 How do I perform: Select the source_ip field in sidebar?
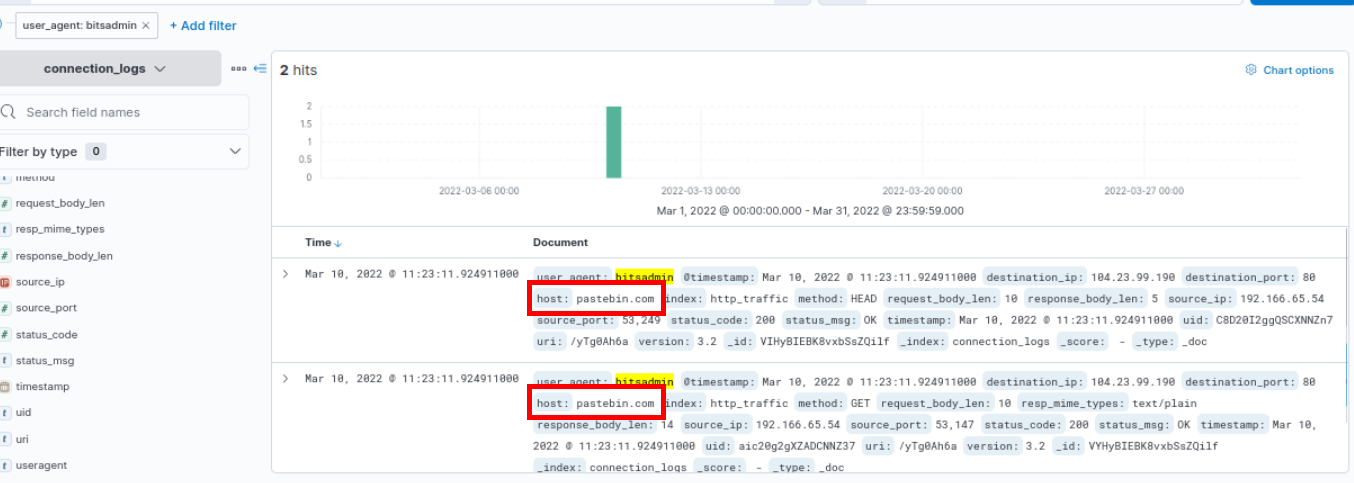tap(40, 282)
